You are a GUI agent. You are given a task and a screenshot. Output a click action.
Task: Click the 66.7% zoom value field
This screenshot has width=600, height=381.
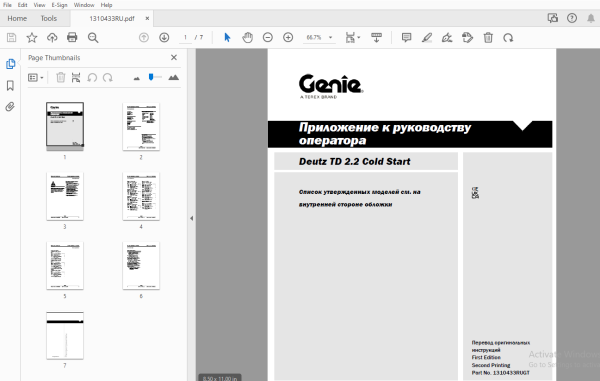click(x=314, y=37)
